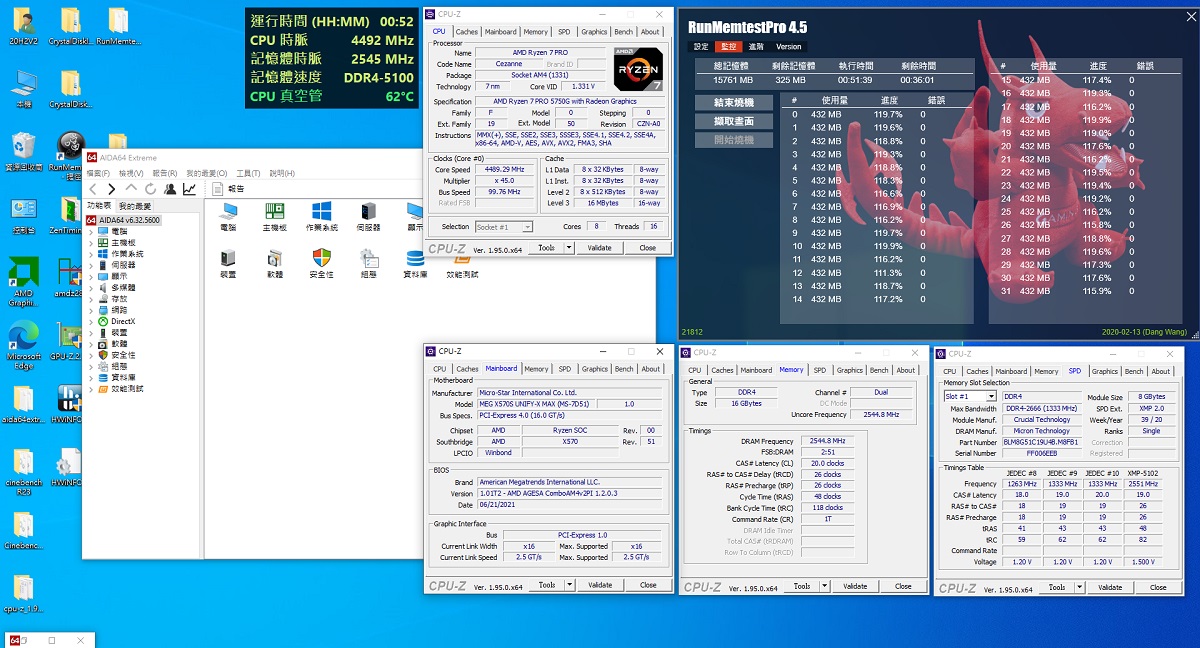Open the 工具(T) menu in AIDA64
Image resolution: width=1200 pixels, height=648 pixels.
[247, 173]
